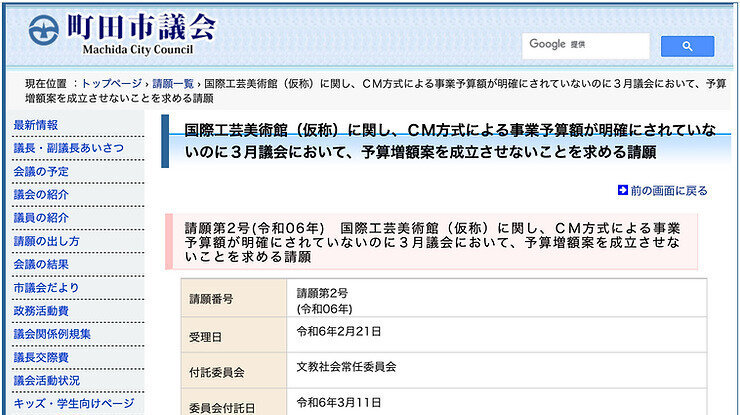The image size is (740, 415).
Task: Click the arrow icon beside 前の画面に戻る
Action: point(622,190)
